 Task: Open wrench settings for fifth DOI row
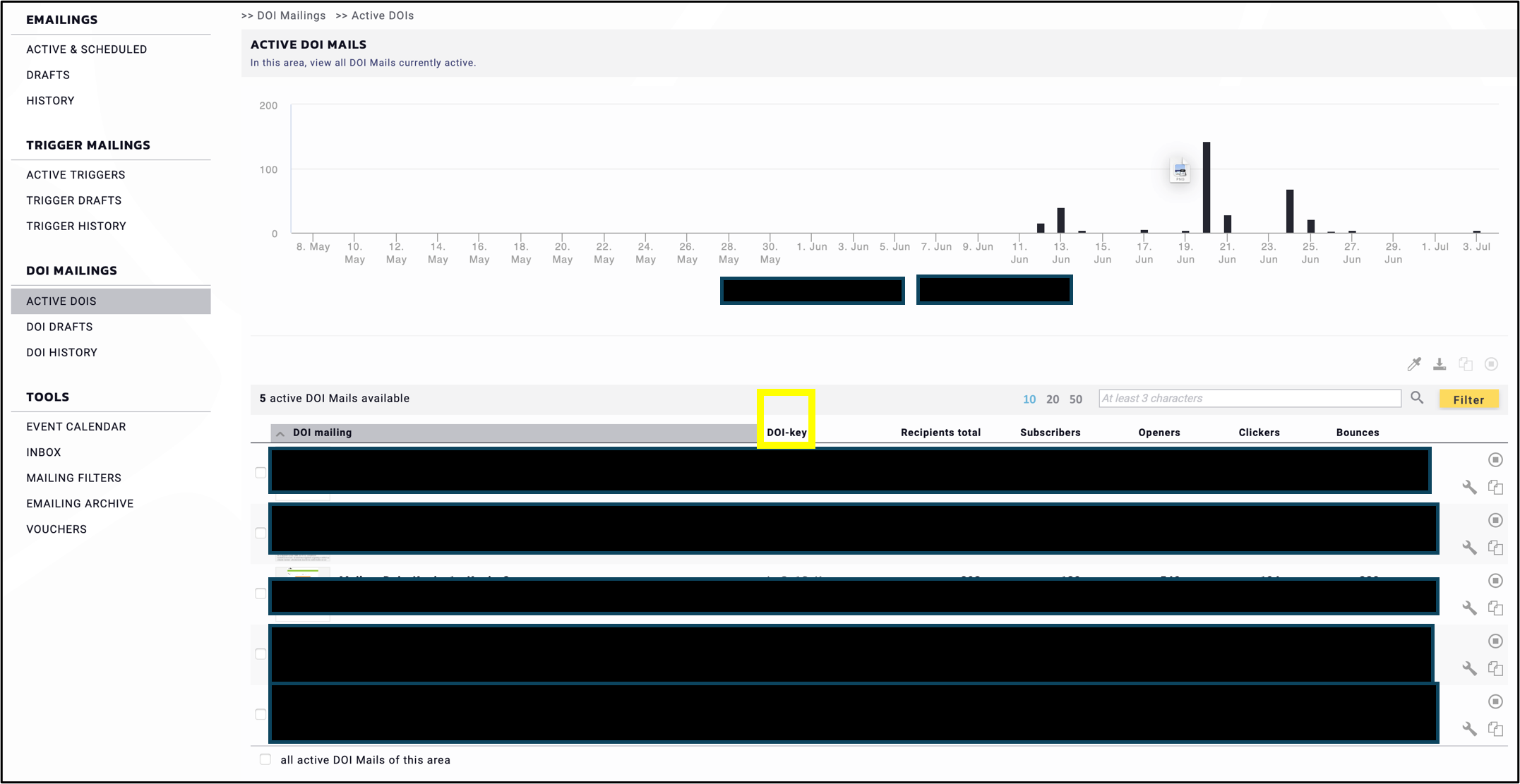(1469, 729)
